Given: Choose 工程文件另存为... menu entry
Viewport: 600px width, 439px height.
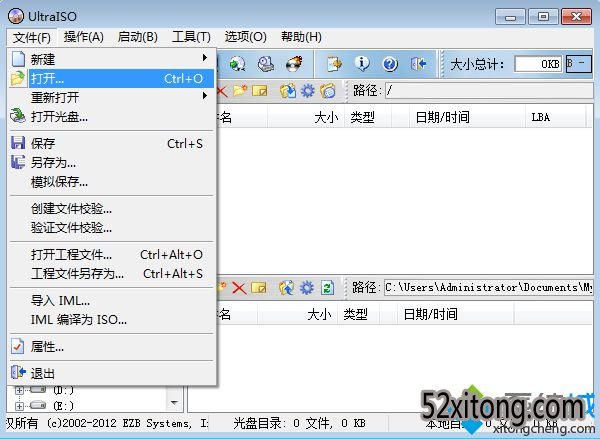Looking at the screenshot, I should 111,274.
